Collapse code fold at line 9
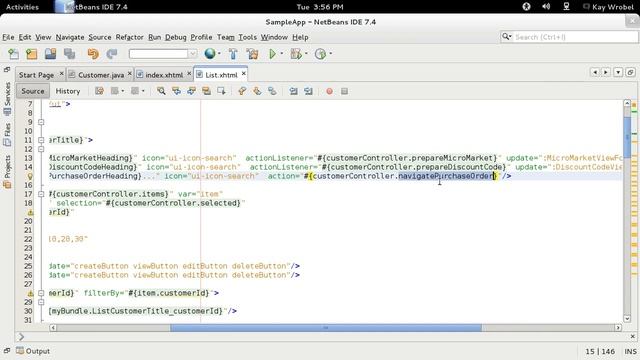This screenshot has width=640, height=360. pos(41,122)
